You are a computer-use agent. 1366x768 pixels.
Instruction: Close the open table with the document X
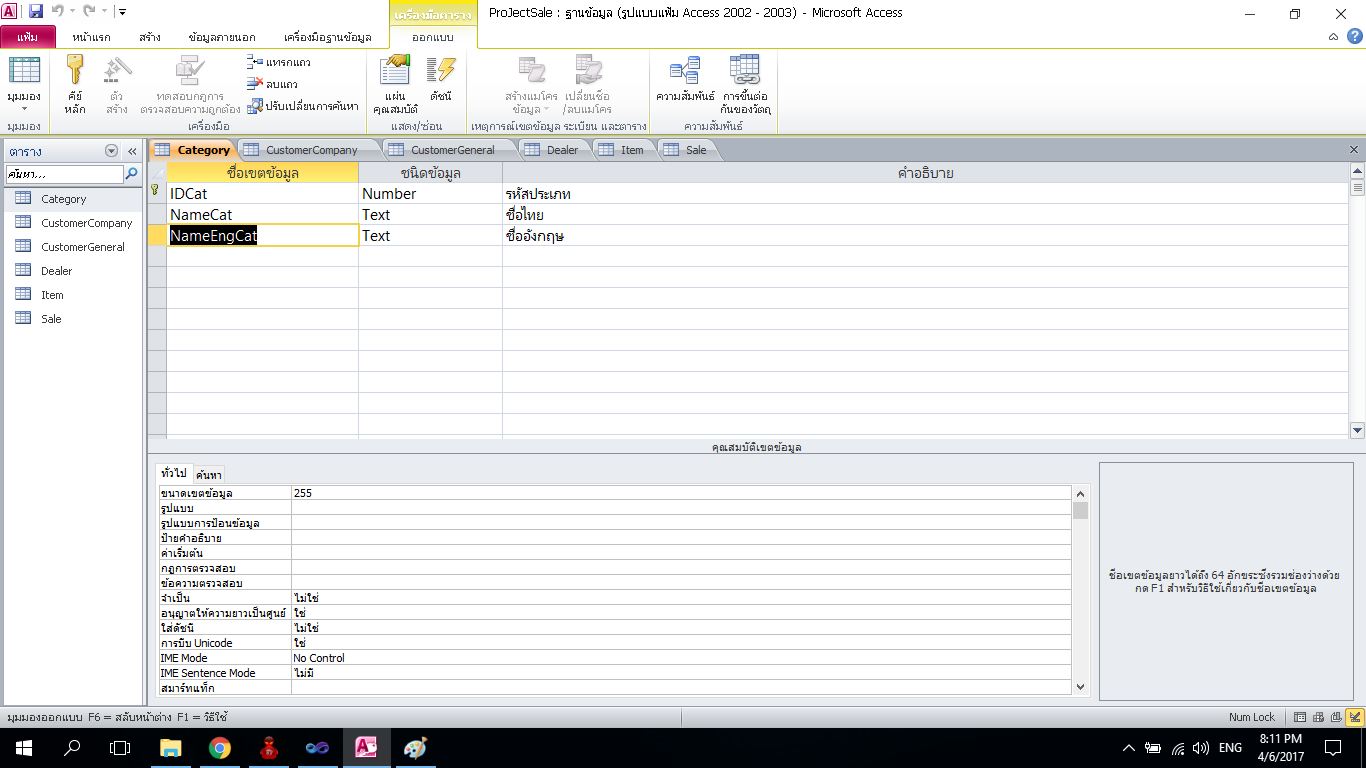[1354, 150]
